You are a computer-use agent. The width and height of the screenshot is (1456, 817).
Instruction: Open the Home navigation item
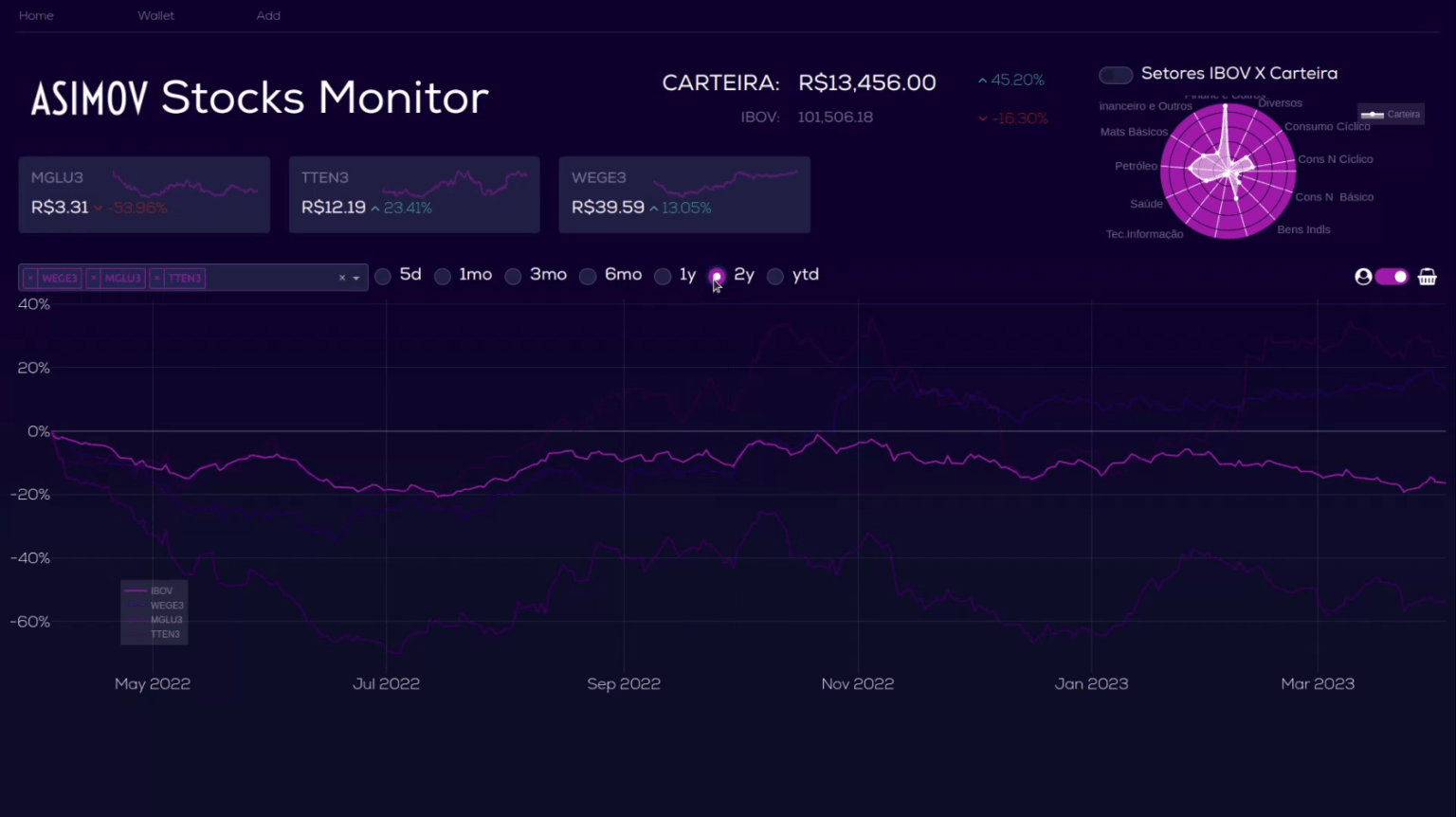(36, 15)
